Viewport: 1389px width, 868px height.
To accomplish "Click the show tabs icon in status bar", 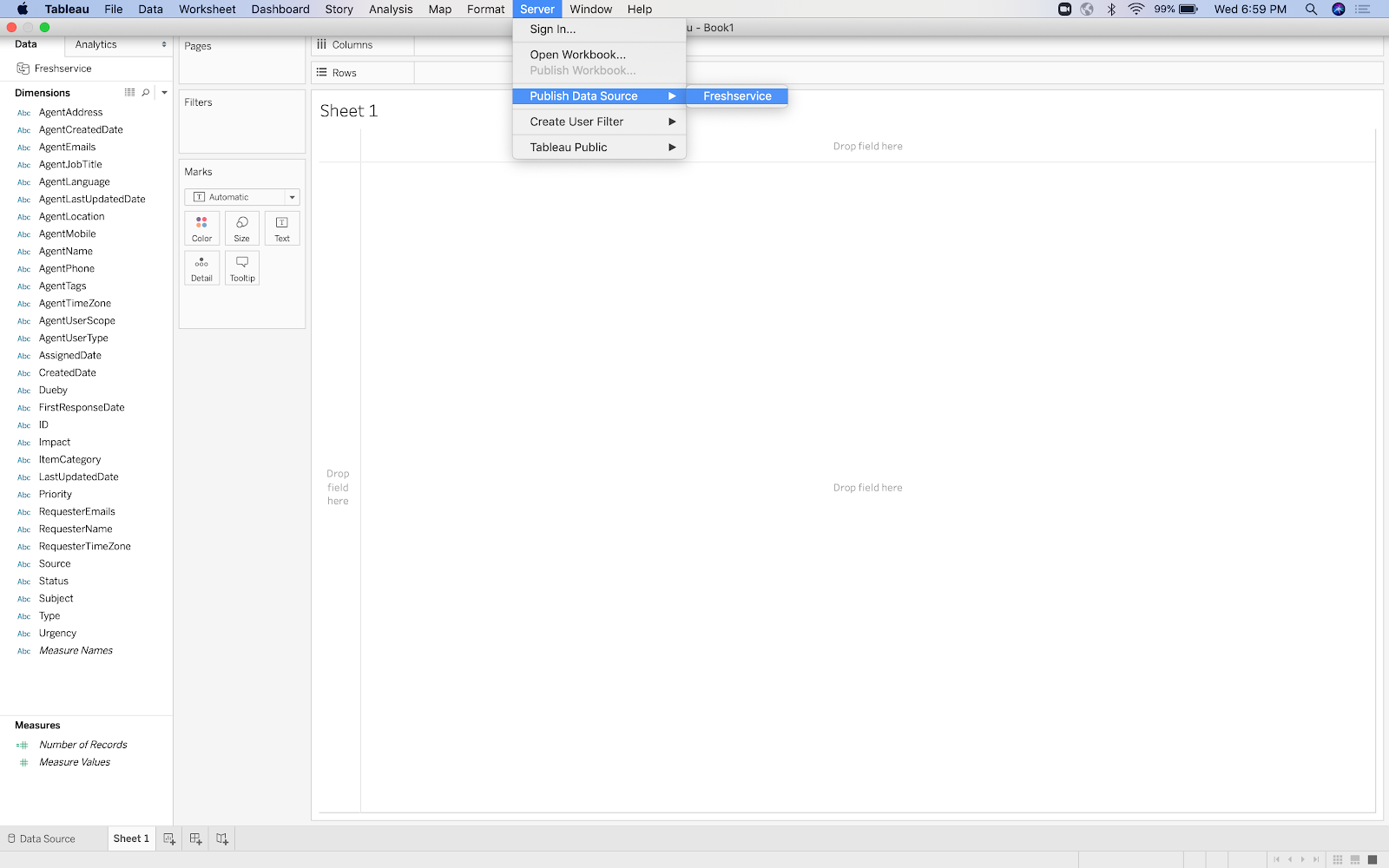I will point(1373,859).
